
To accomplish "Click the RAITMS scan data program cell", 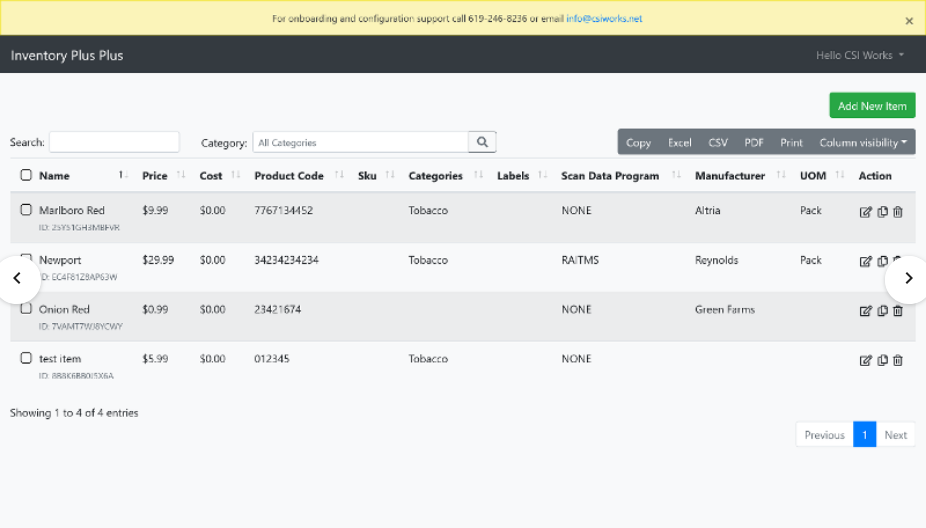I will [580, 260].
